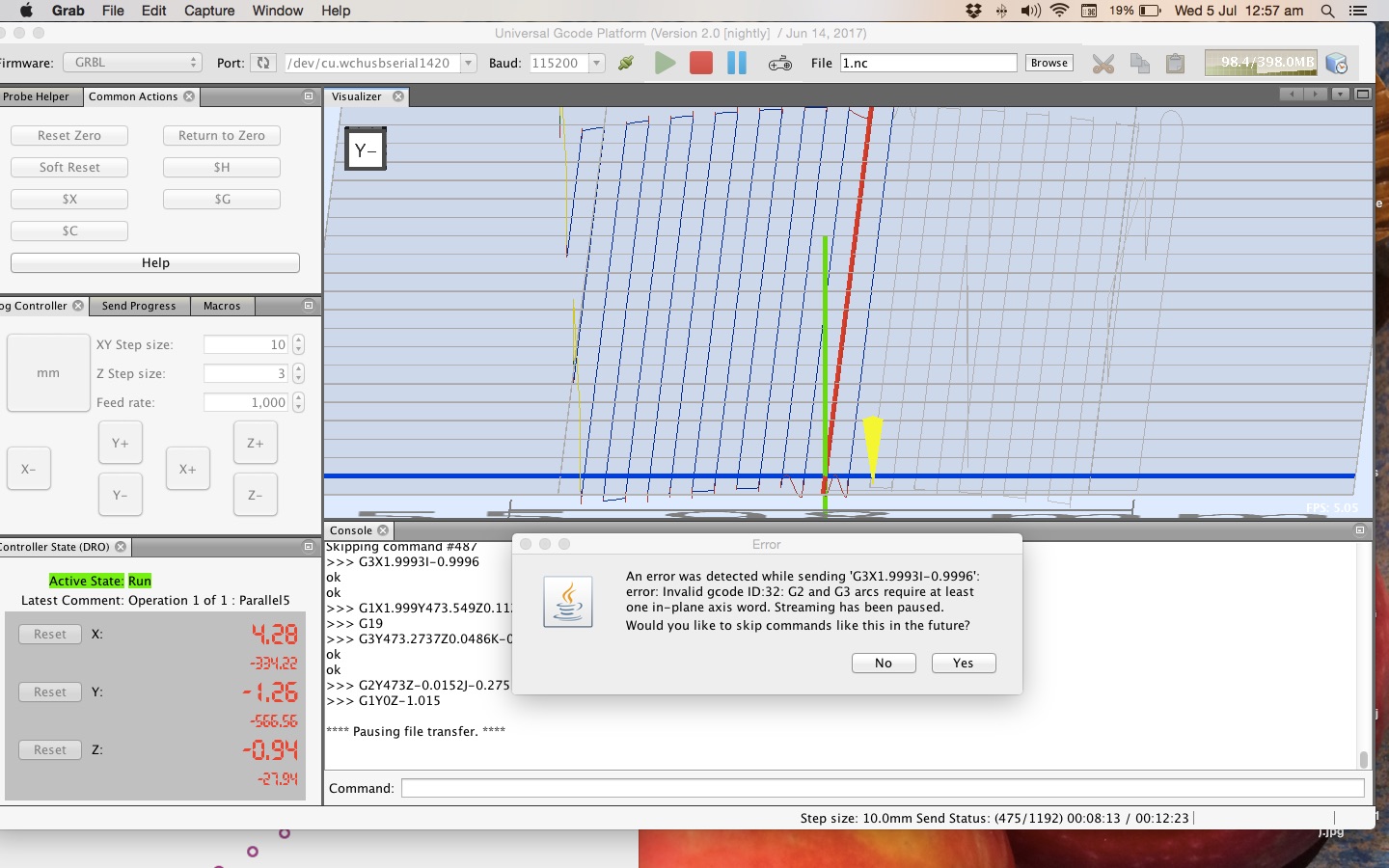The image size is (1389, 868).
Task: Click the Return to Zero button
Action: (221, 136)
